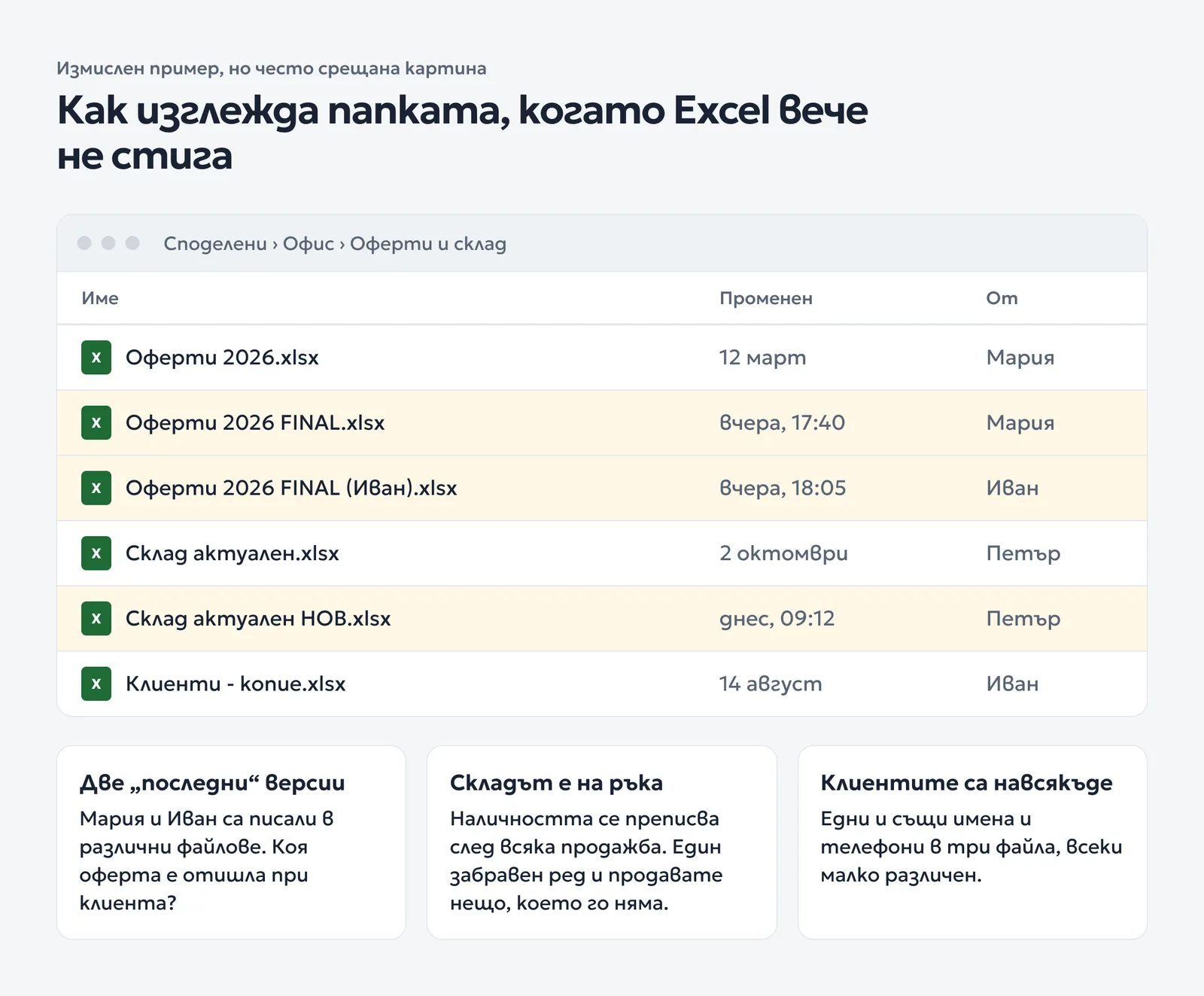1204x996 pixels.
Task: Click the date 2 октомври
Action: click(783, 553)
